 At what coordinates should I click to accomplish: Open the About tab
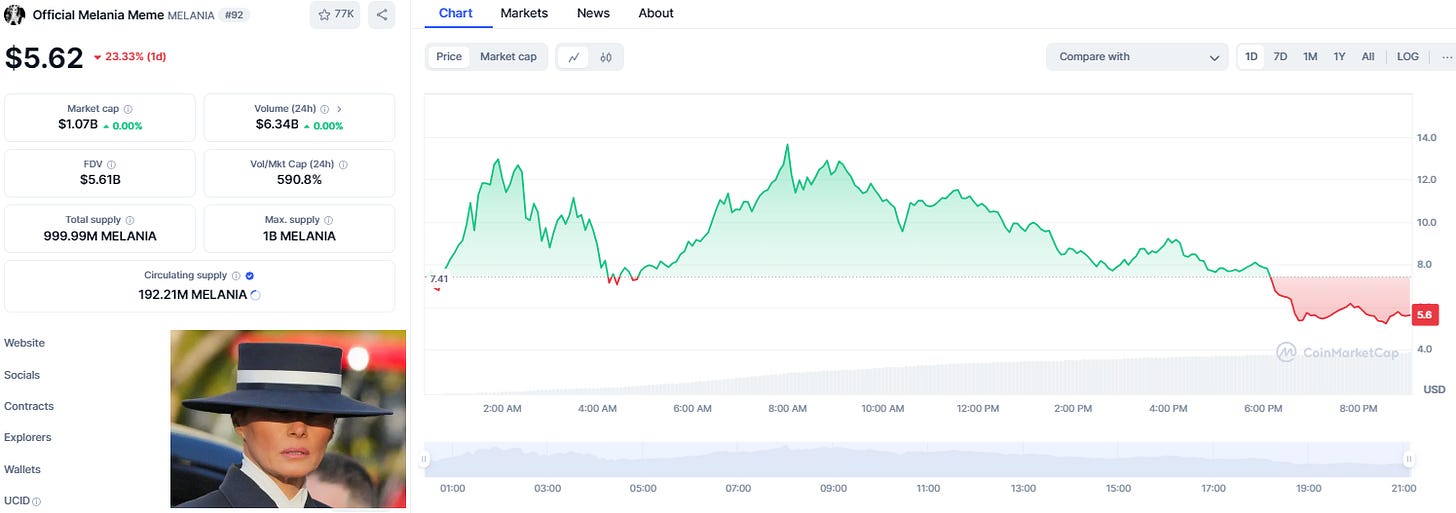click(656, 13)
